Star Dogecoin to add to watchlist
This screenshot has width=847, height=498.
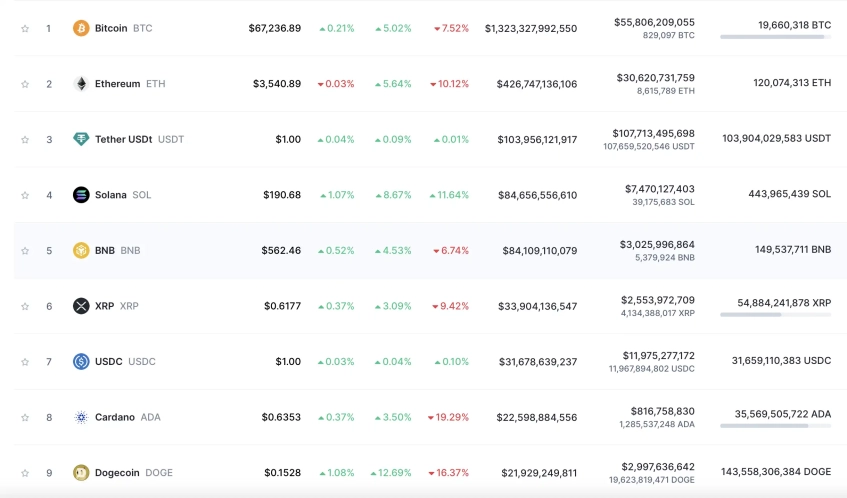(x=25, y=472)
